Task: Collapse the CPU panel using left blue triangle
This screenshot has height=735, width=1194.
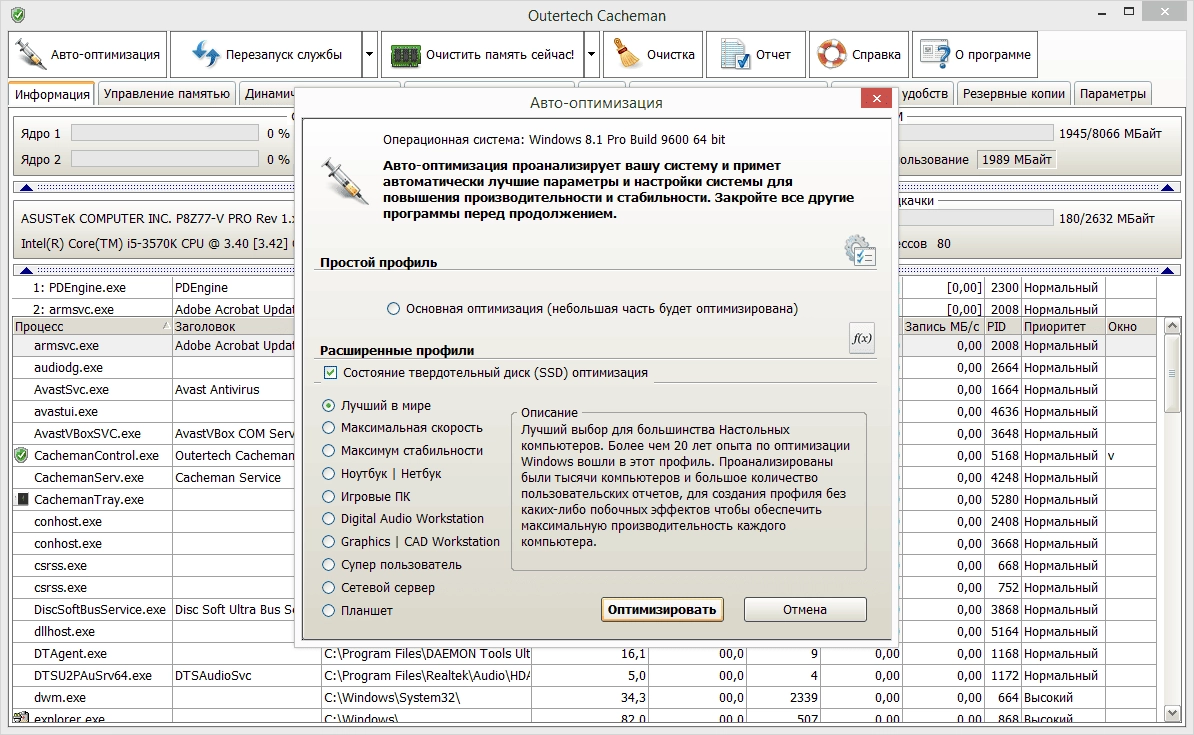Action: pyautogui.click(x=27, y=187)
